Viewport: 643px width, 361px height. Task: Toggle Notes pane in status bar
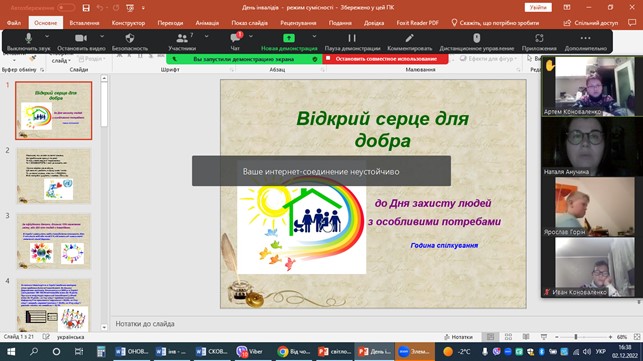(x=458, y=337)
